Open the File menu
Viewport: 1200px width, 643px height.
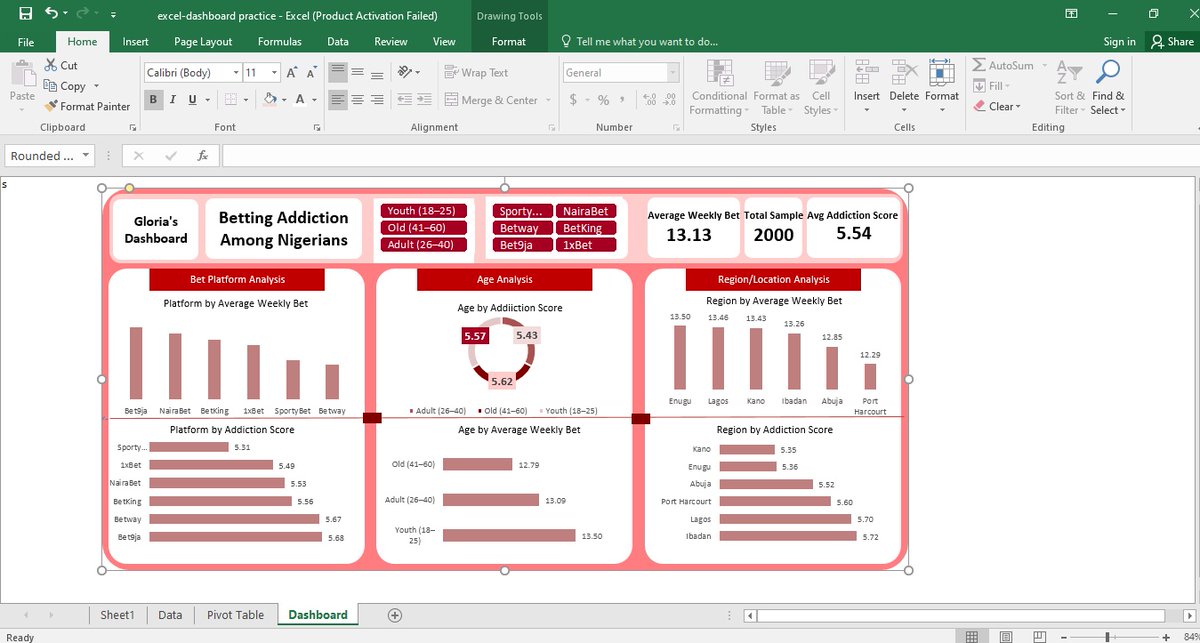(26, 42)
